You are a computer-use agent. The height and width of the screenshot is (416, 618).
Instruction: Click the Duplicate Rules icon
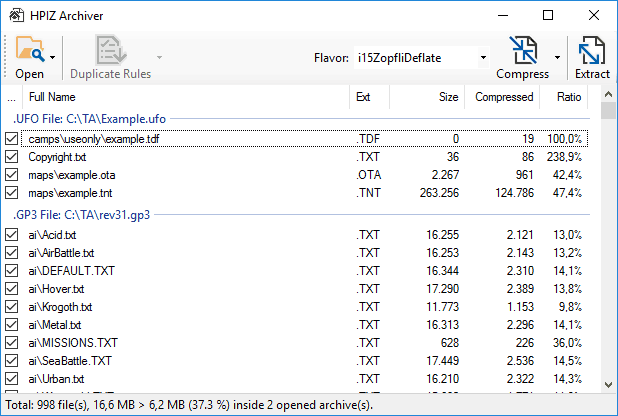pyautogui.click(x=111, y=50)
